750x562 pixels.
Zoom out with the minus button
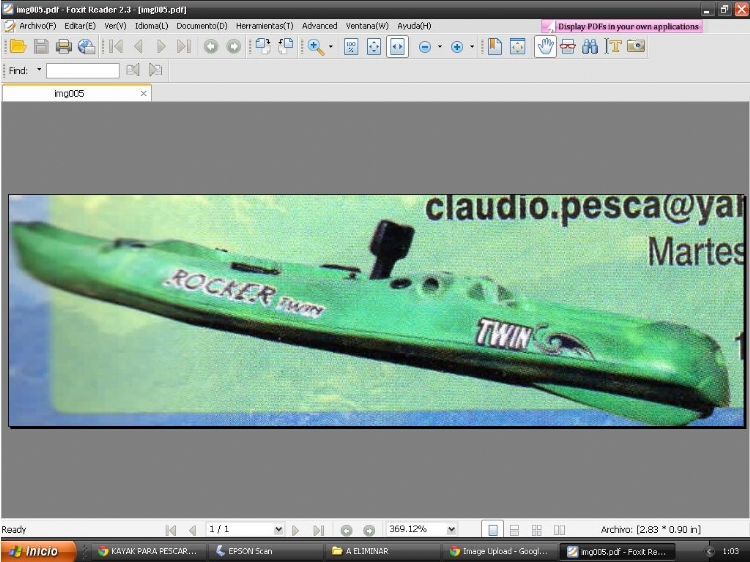pyautogui.click(x=425, y=47)
